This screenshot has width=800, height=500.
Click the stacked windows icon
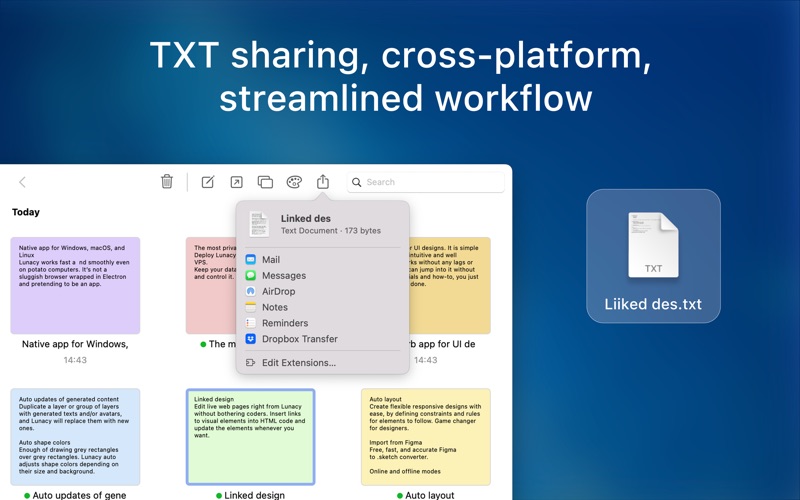(265, 182)
